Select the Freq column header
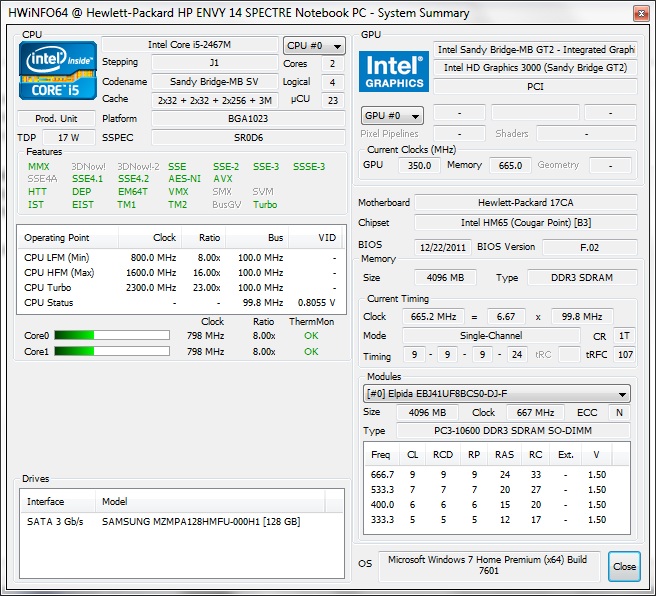This screenshot has height=596, width=656. 380,455
